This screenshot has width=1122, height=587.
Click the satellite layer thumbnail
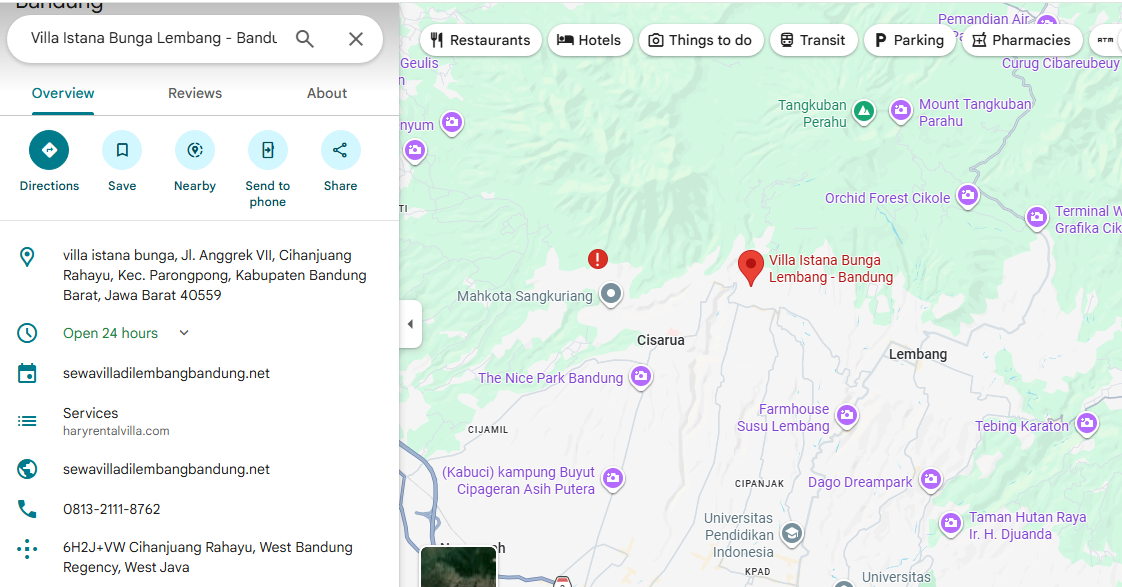458,567
